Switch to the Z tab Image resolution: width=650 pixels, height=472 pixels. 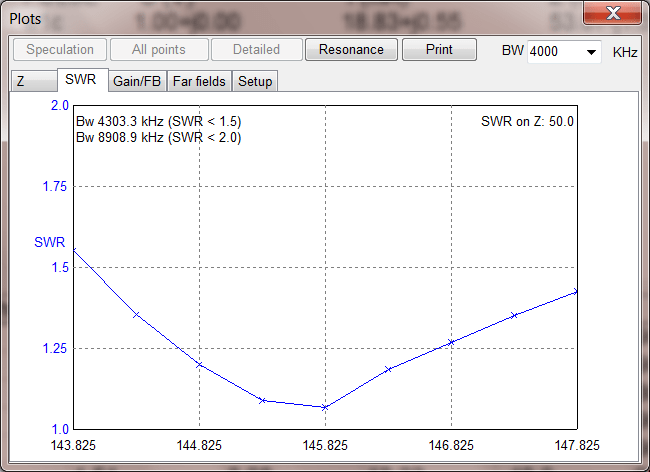(21, 81)
